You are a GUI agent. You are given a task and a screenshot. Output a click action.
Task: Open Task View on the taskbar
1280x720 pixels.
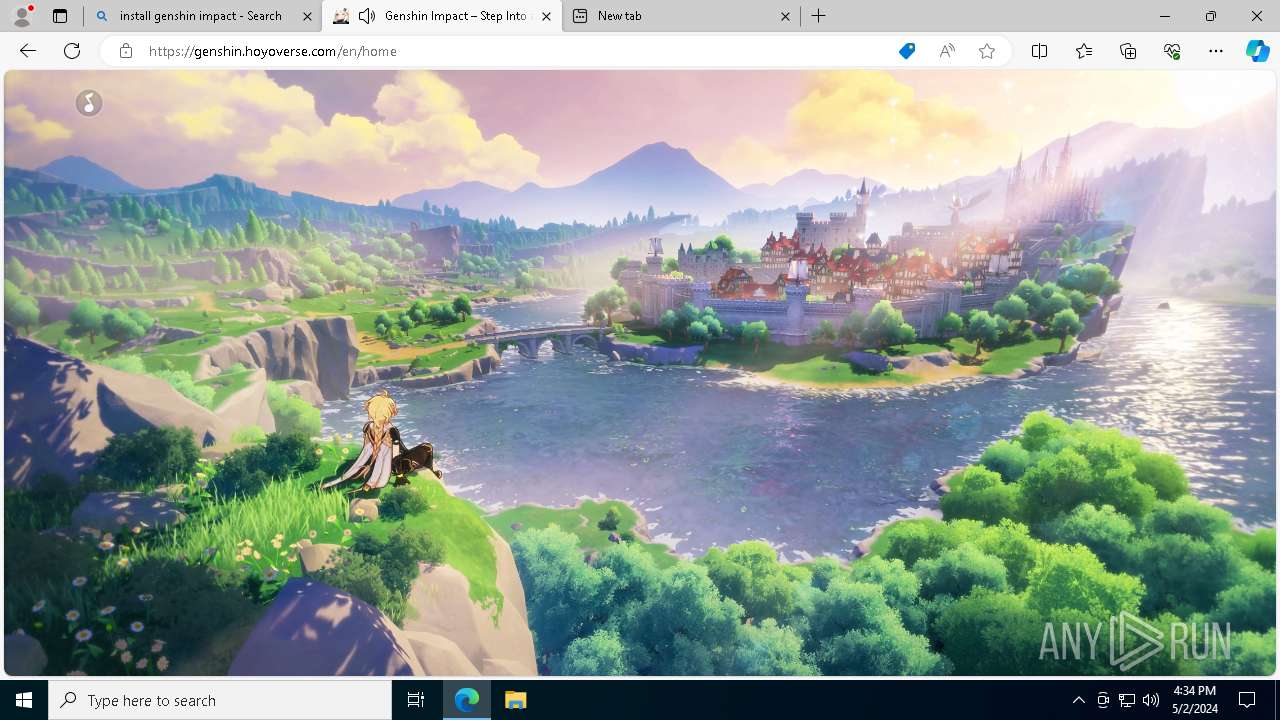click(x=416, y=700)
